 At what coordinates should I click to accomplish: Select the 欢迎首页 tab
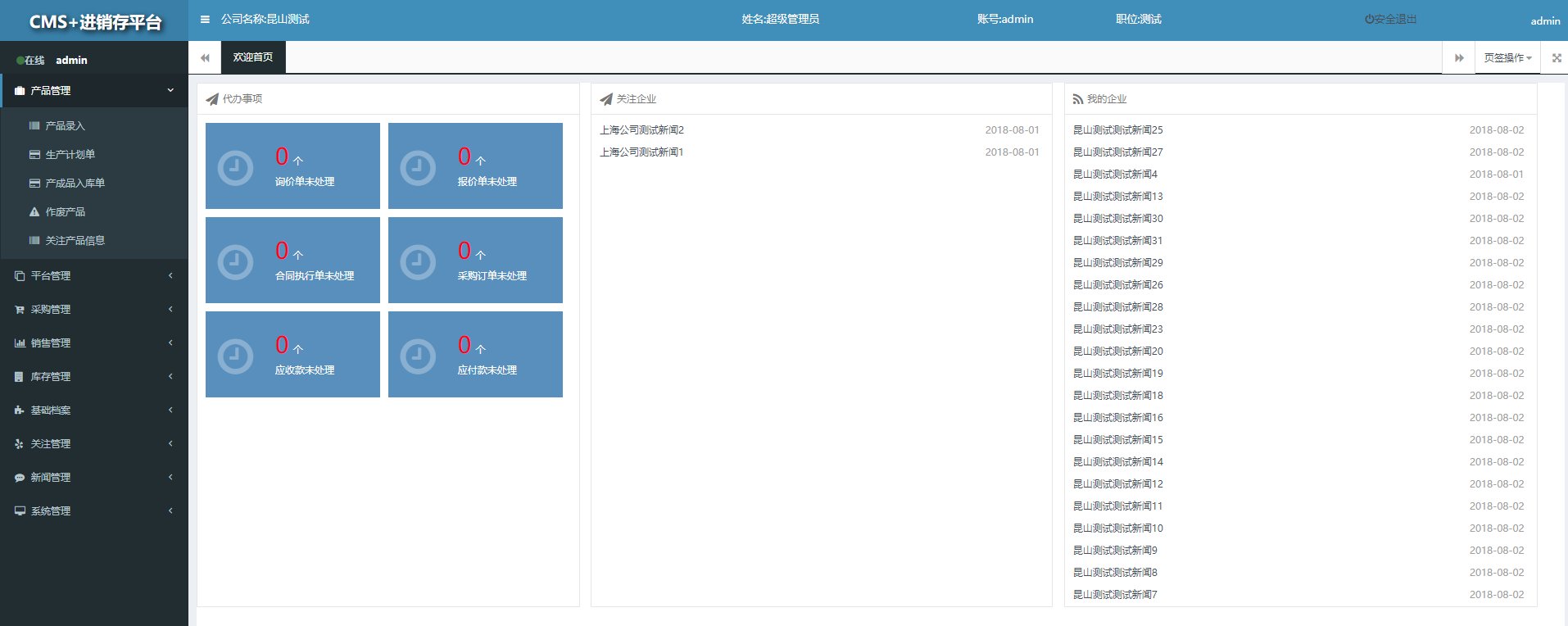pyautogui.click(x=253, y=57)
